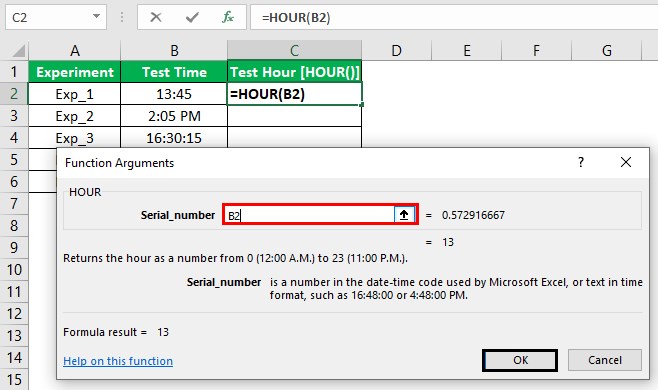The height and width of the screenshot is (390, 658).
Task: Select row 7 header
Action: click(x=14, y=204)
